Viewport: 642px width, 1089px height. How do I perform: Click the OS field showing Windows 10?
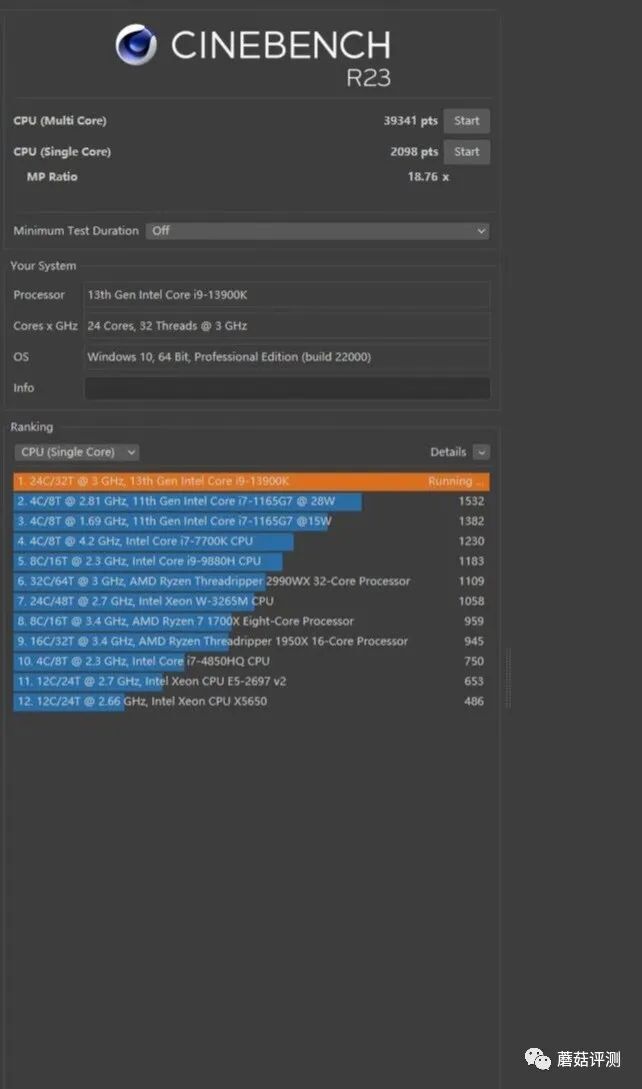[287, 357]
